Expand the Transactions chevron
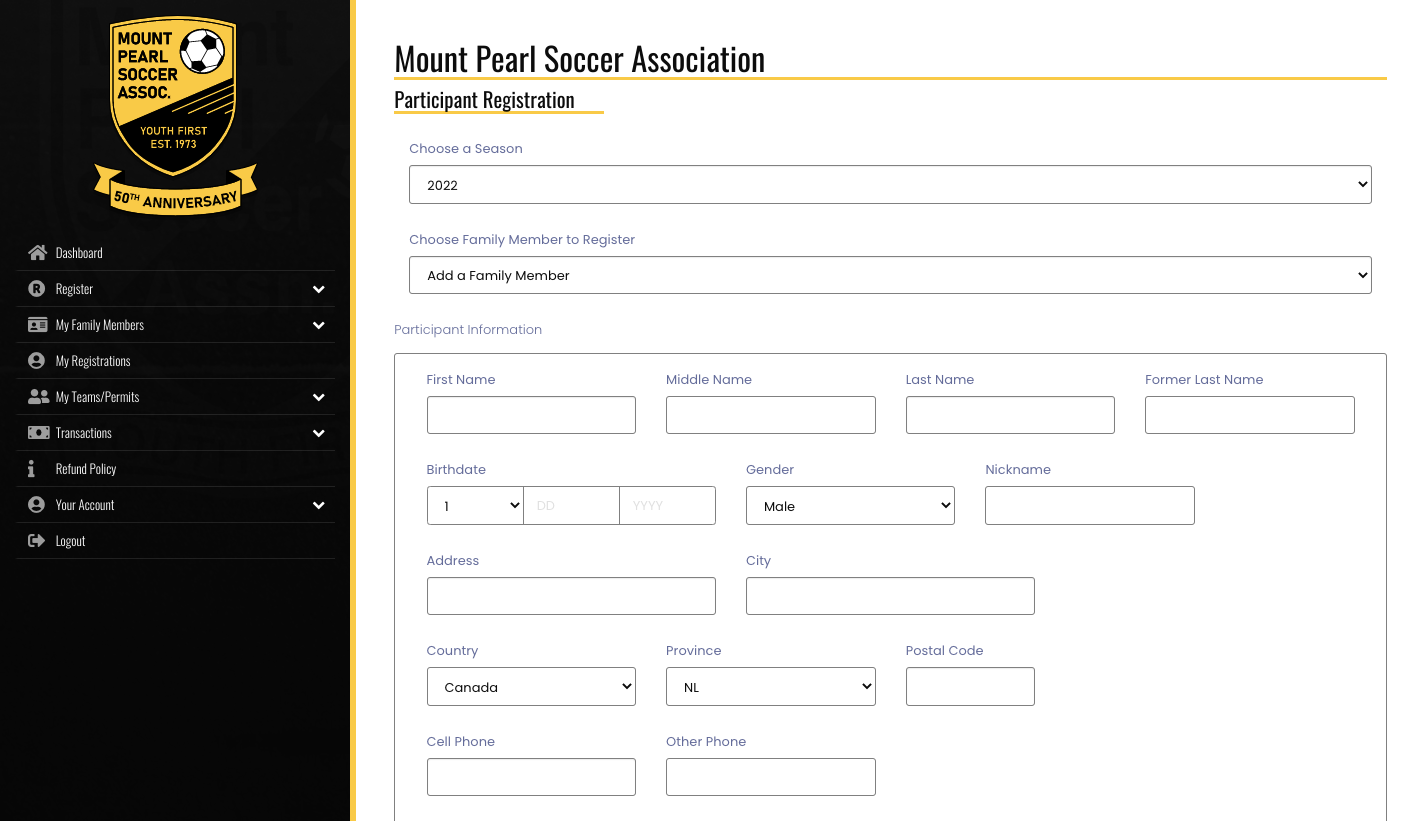 pos(319,433)
